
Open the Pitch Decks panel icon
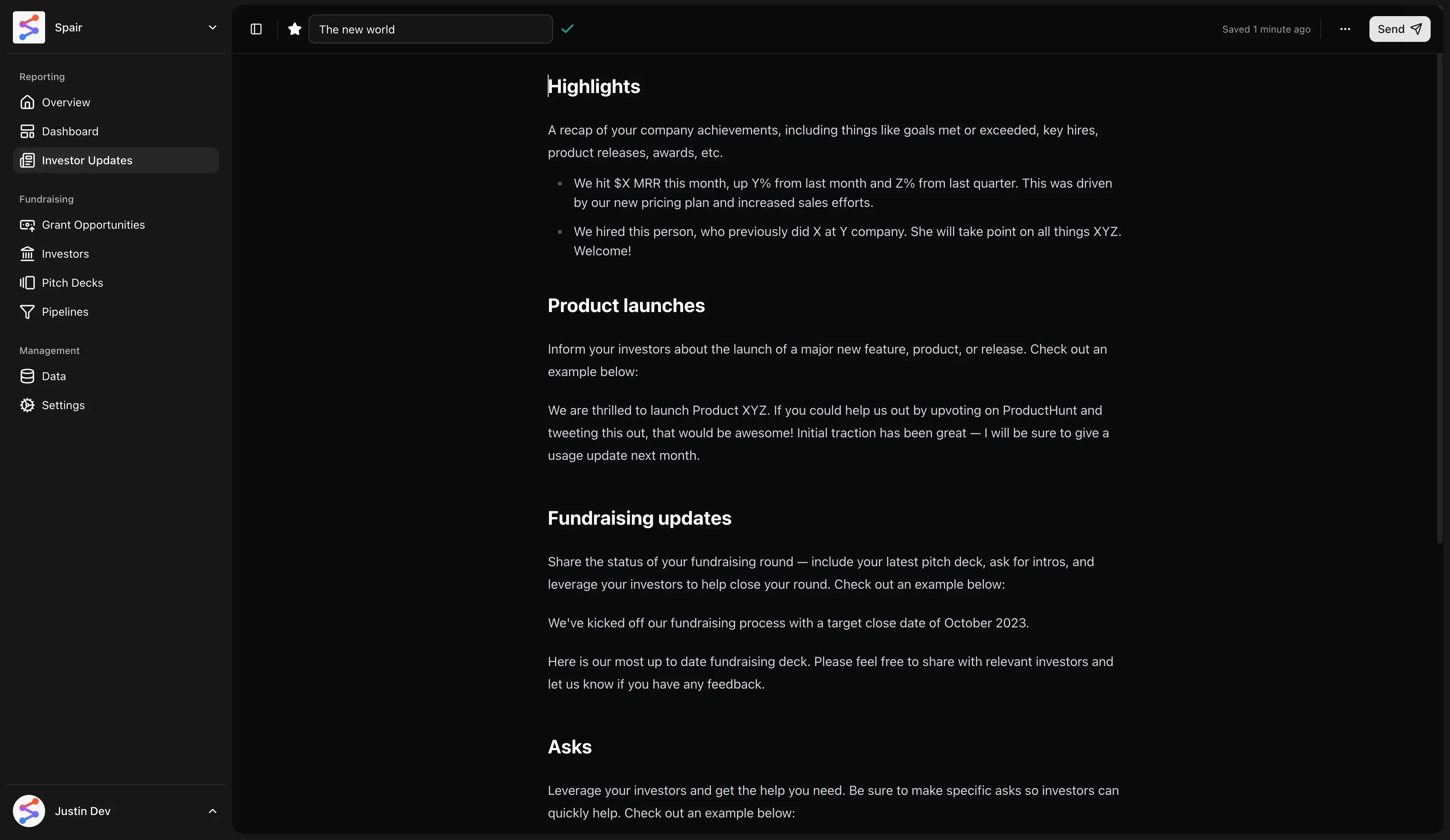[x=27, y=283]
